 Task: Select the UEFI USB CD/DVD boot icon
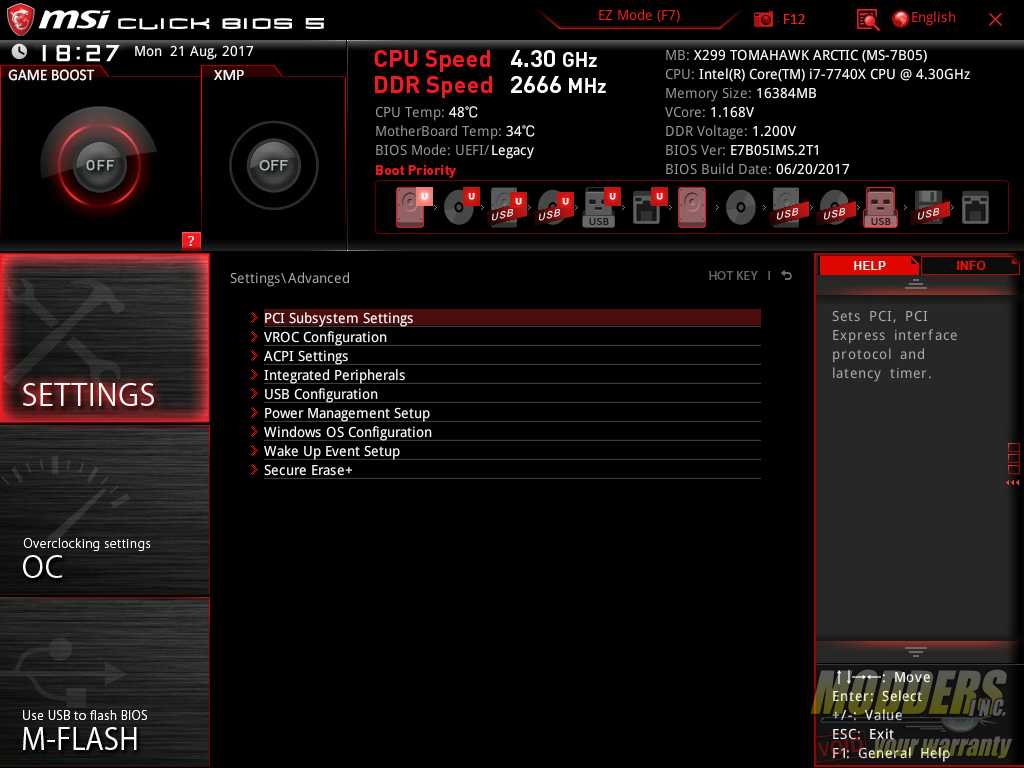tap(554, 207)
